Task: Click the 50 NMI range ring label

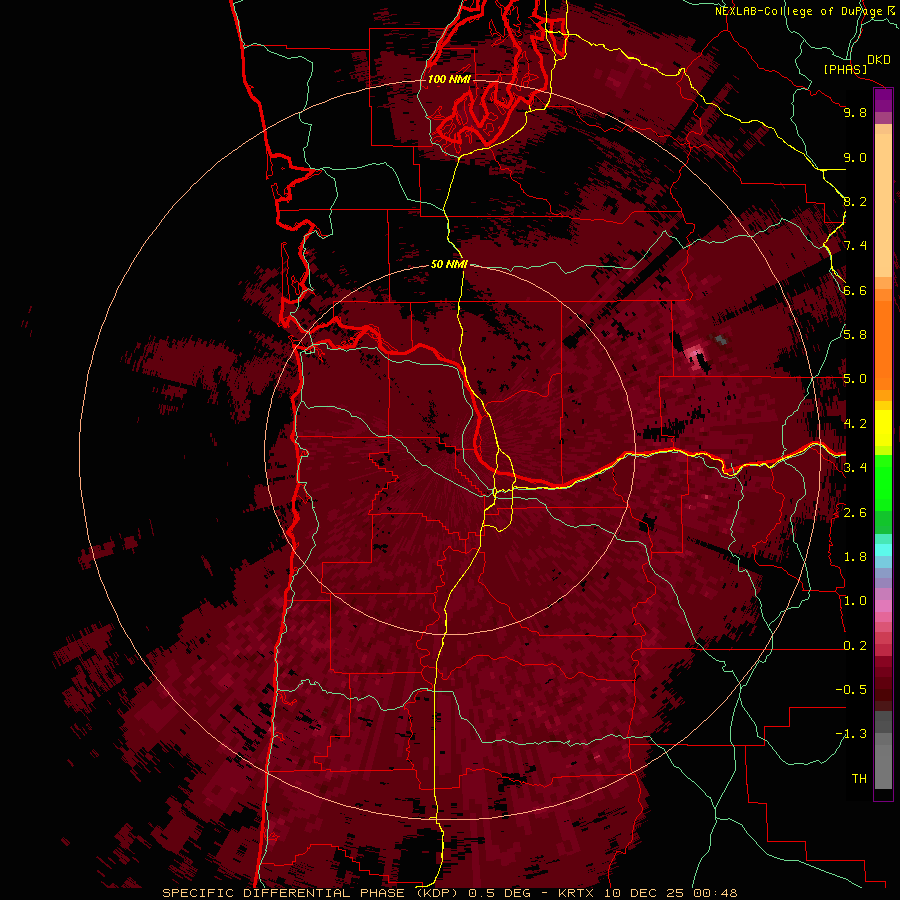Action: [x=449, y=265]
